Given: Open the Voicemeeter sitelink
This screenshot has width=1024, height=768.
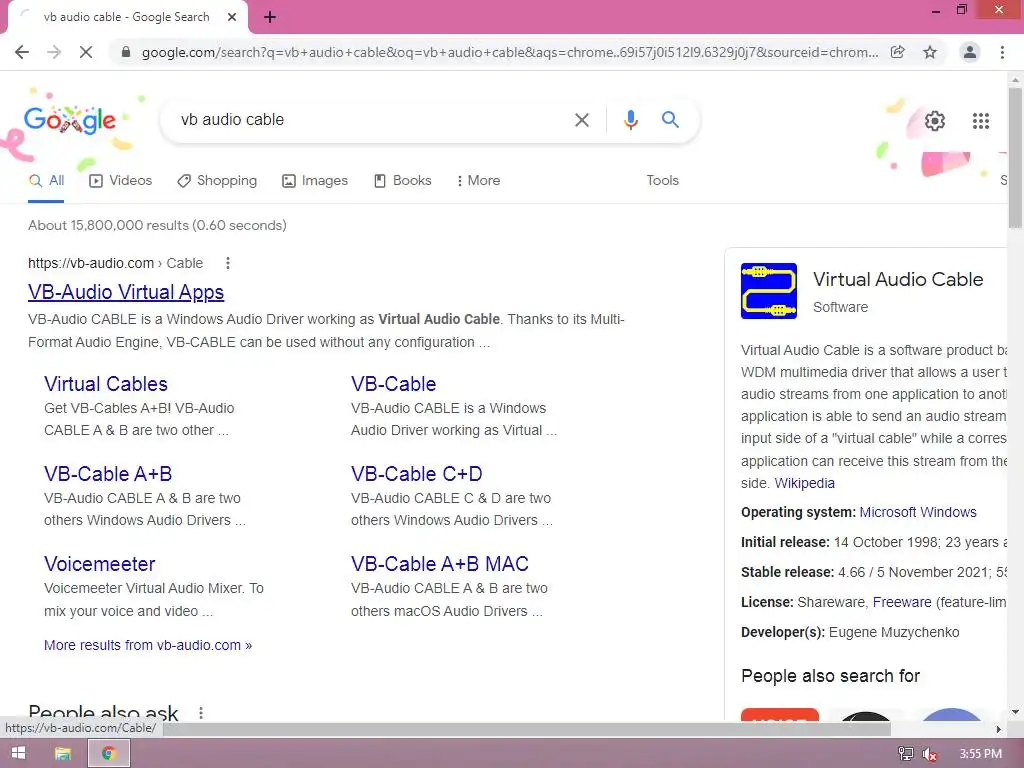Looking at the screenshot, I should 99,564.
